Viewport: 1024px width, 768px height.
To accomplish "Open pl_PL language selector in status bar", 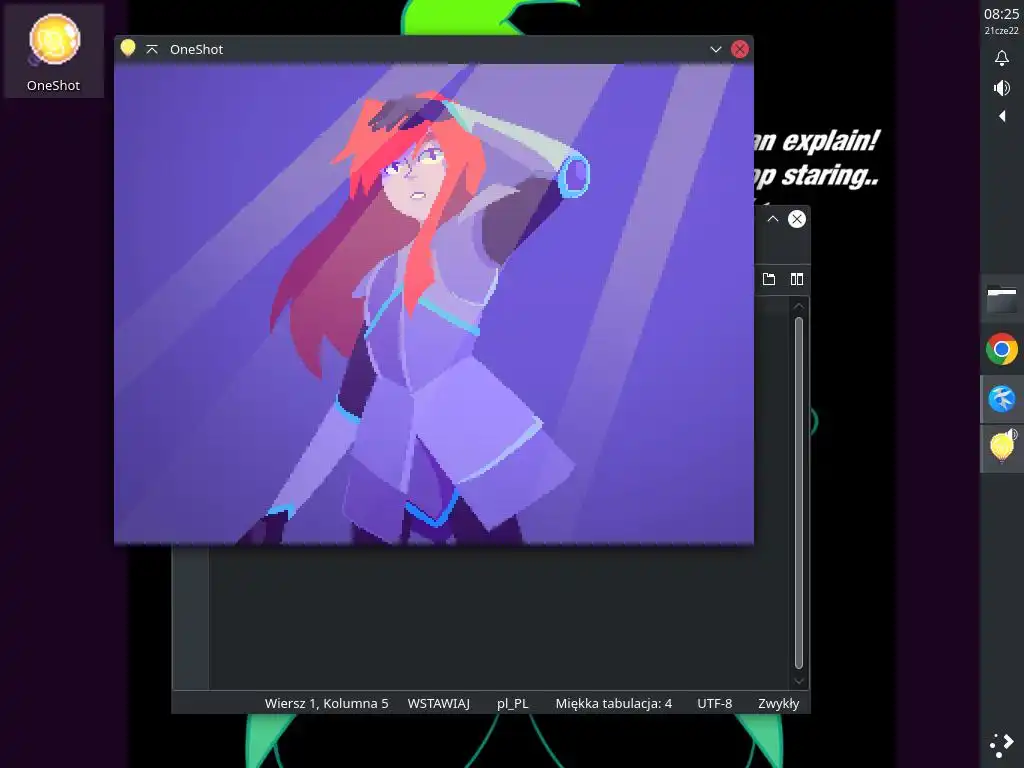I will click(x=513, y=703).
